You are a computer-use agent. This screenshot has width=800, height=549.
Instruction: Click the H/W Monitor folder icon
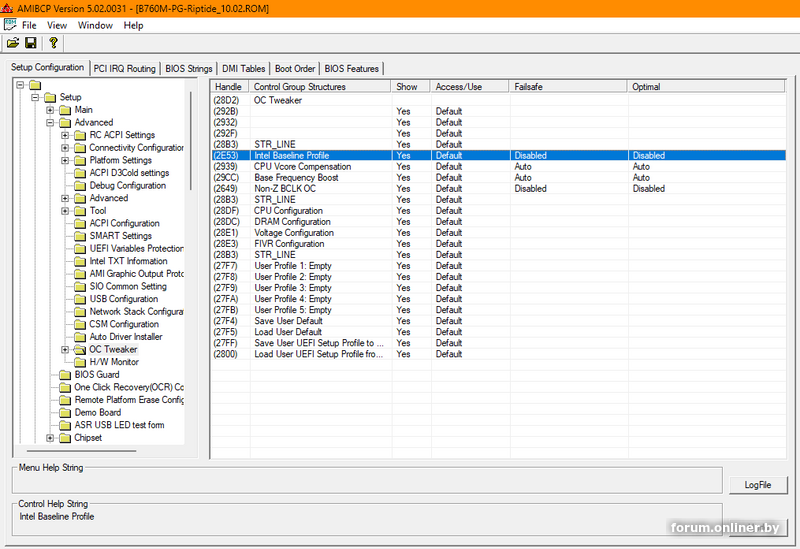[x=80, y=362]
